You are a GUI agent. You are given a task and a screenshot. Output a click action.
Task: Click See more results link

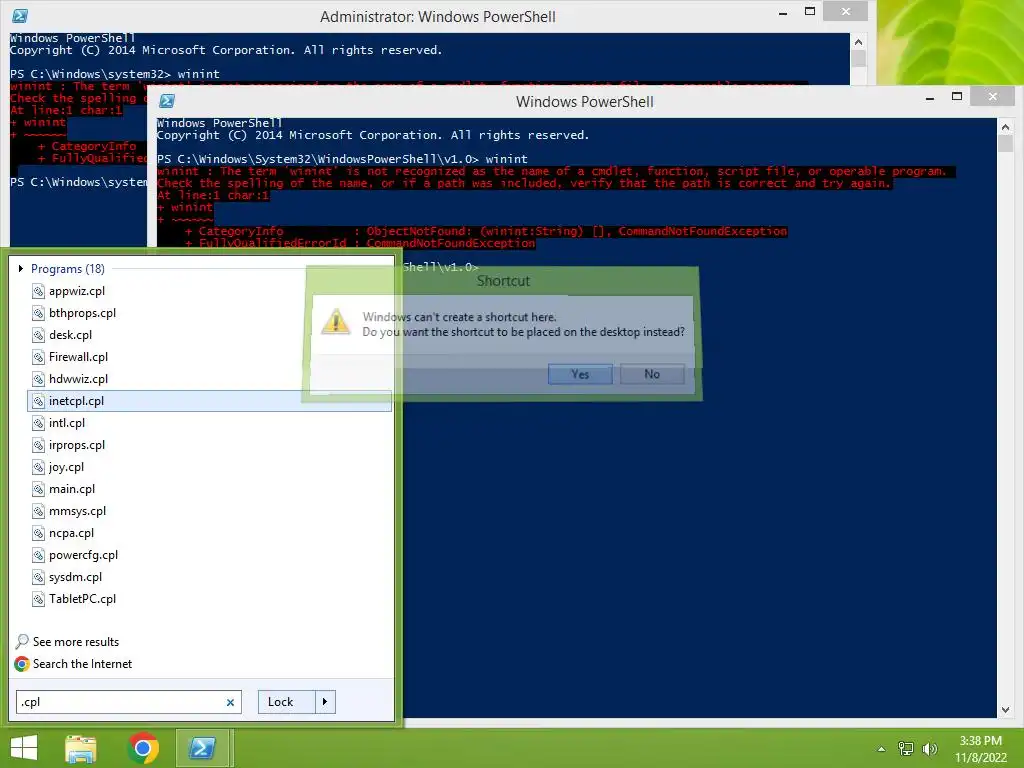(x=76, y=642)
